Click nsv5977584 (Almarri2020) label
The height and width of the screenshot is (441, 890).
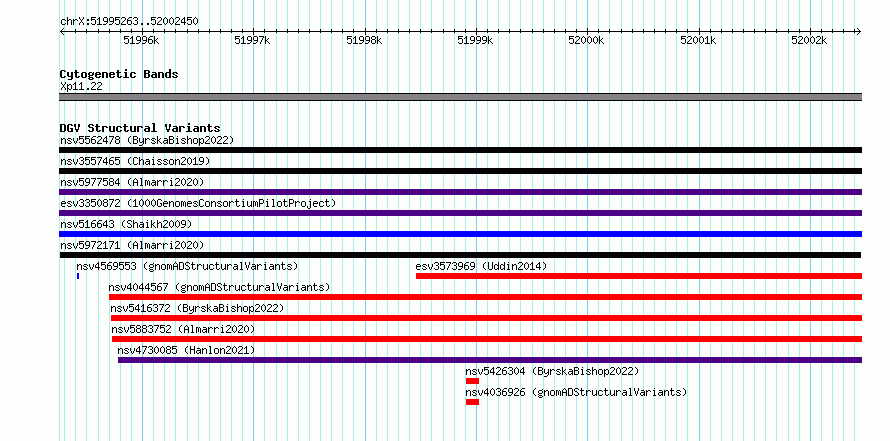click(132, 182)
